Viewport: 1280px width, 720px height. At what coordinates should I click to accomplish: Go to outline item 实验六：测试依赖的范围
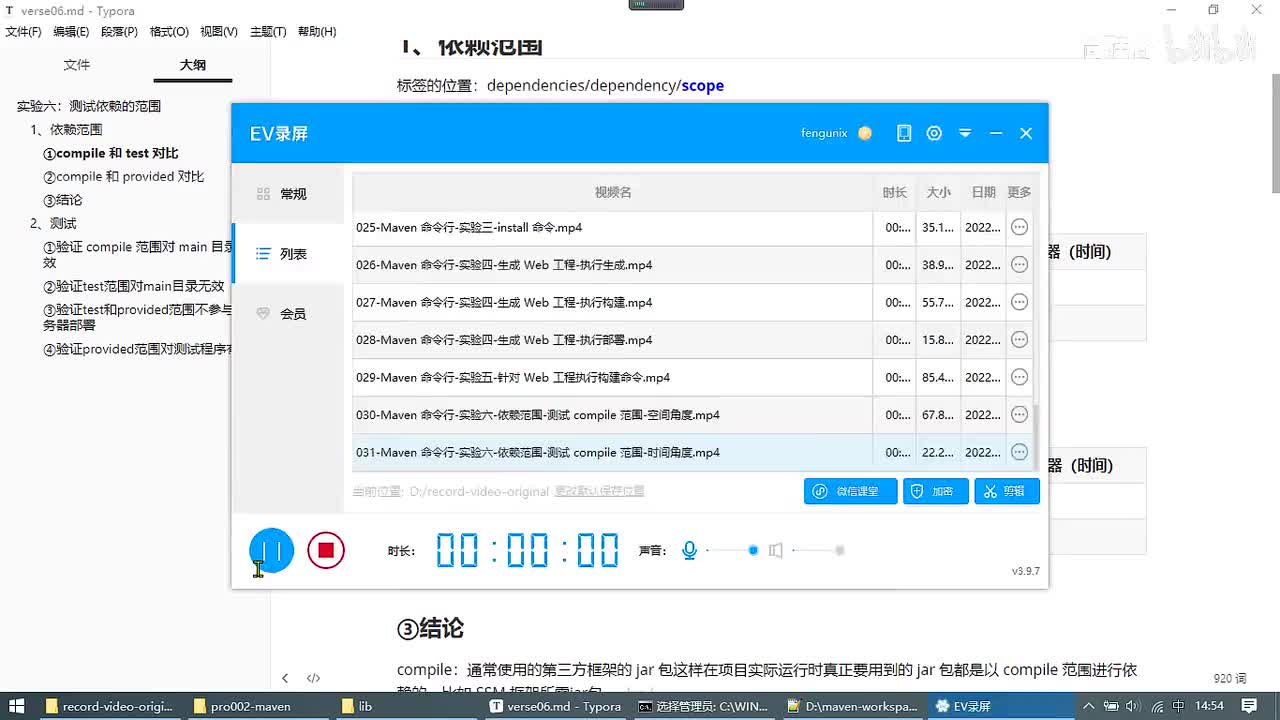89,106
